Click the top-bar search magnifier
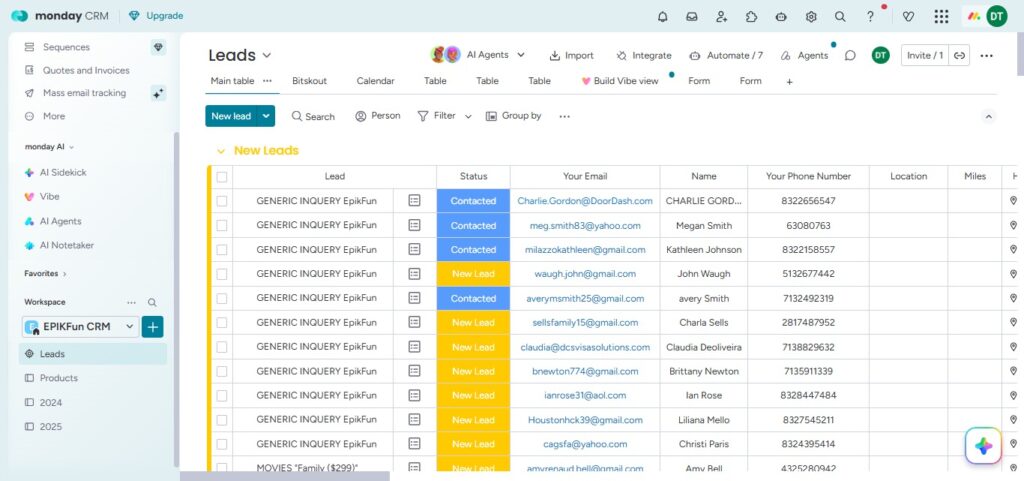Viewport: 1024px width, 481px height. (x=840, y=17)
